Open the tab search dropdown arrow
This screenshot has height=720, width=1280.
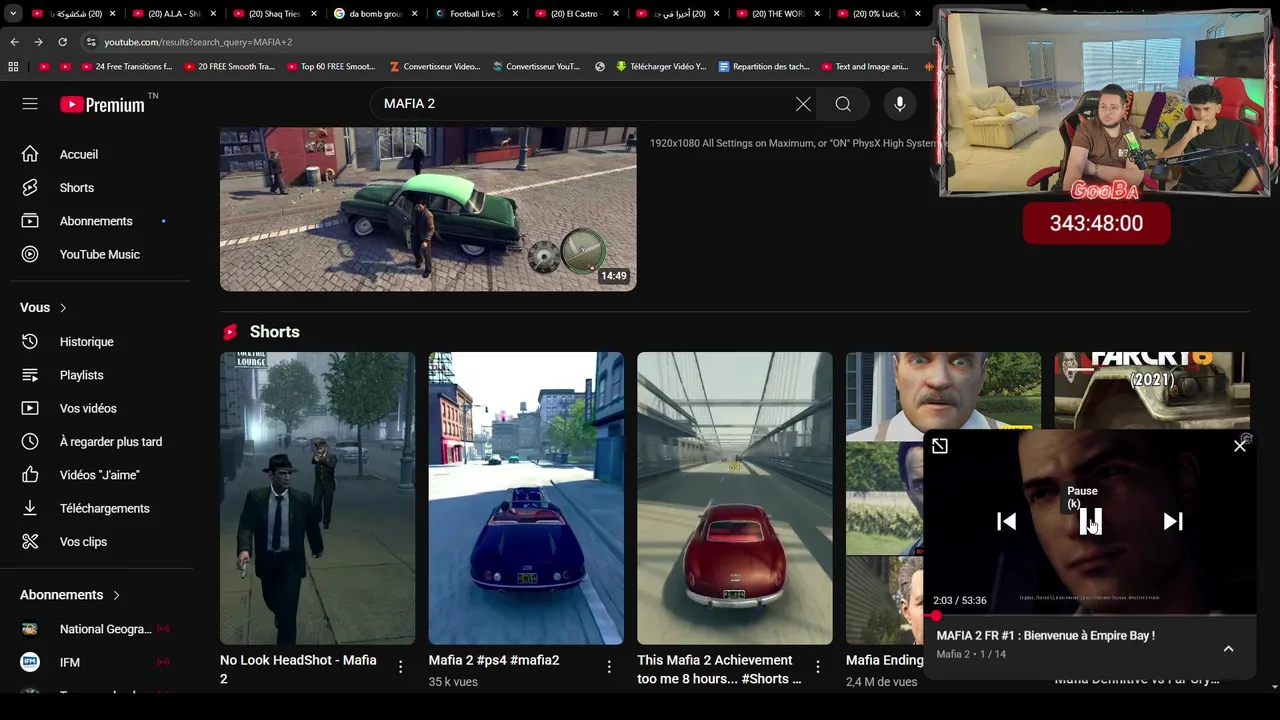pos(13,14)
